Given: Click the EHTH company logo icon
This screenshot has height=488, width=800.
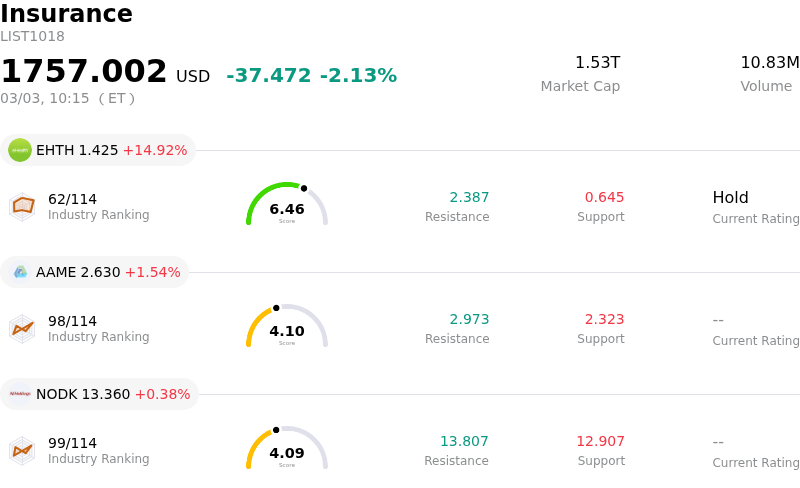Looking at the screenshot, I should click(20, 150).
